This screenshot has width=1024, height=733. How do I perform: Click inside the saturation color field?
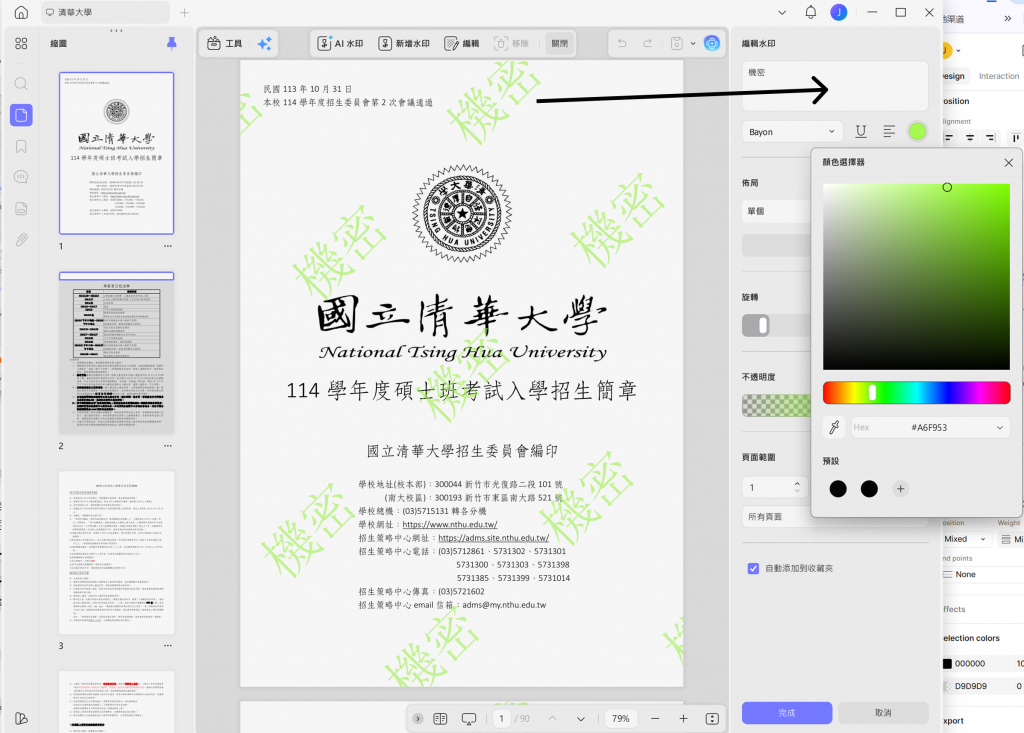pos(916,277)
